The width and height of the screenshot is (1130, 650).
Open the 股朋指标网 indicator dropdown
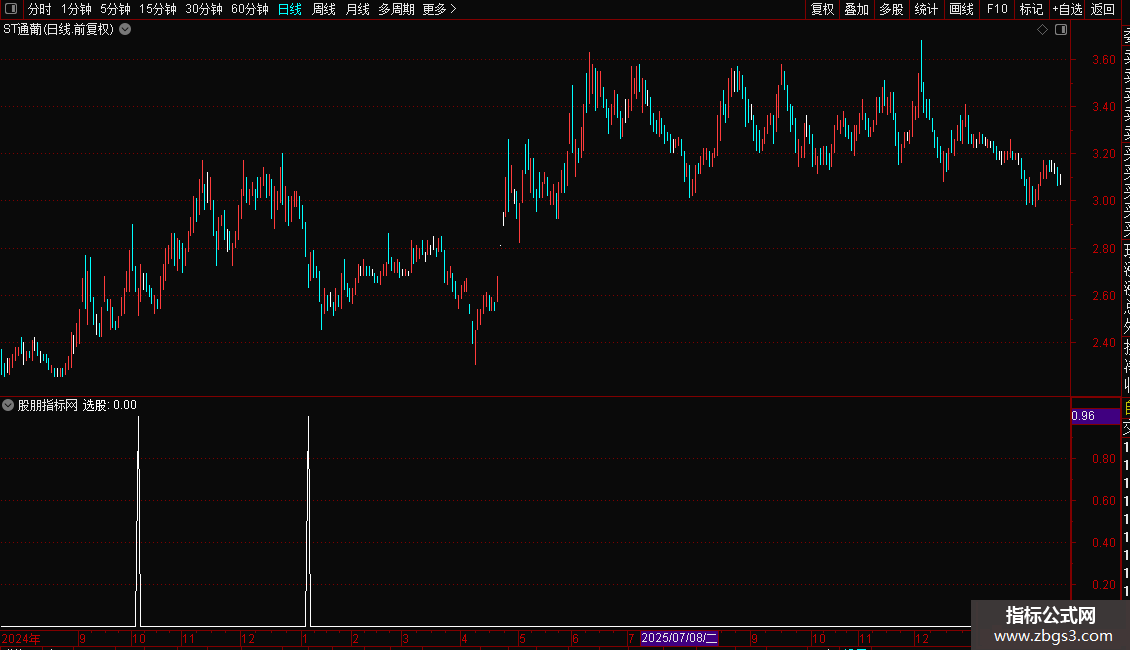click(8, 405)
